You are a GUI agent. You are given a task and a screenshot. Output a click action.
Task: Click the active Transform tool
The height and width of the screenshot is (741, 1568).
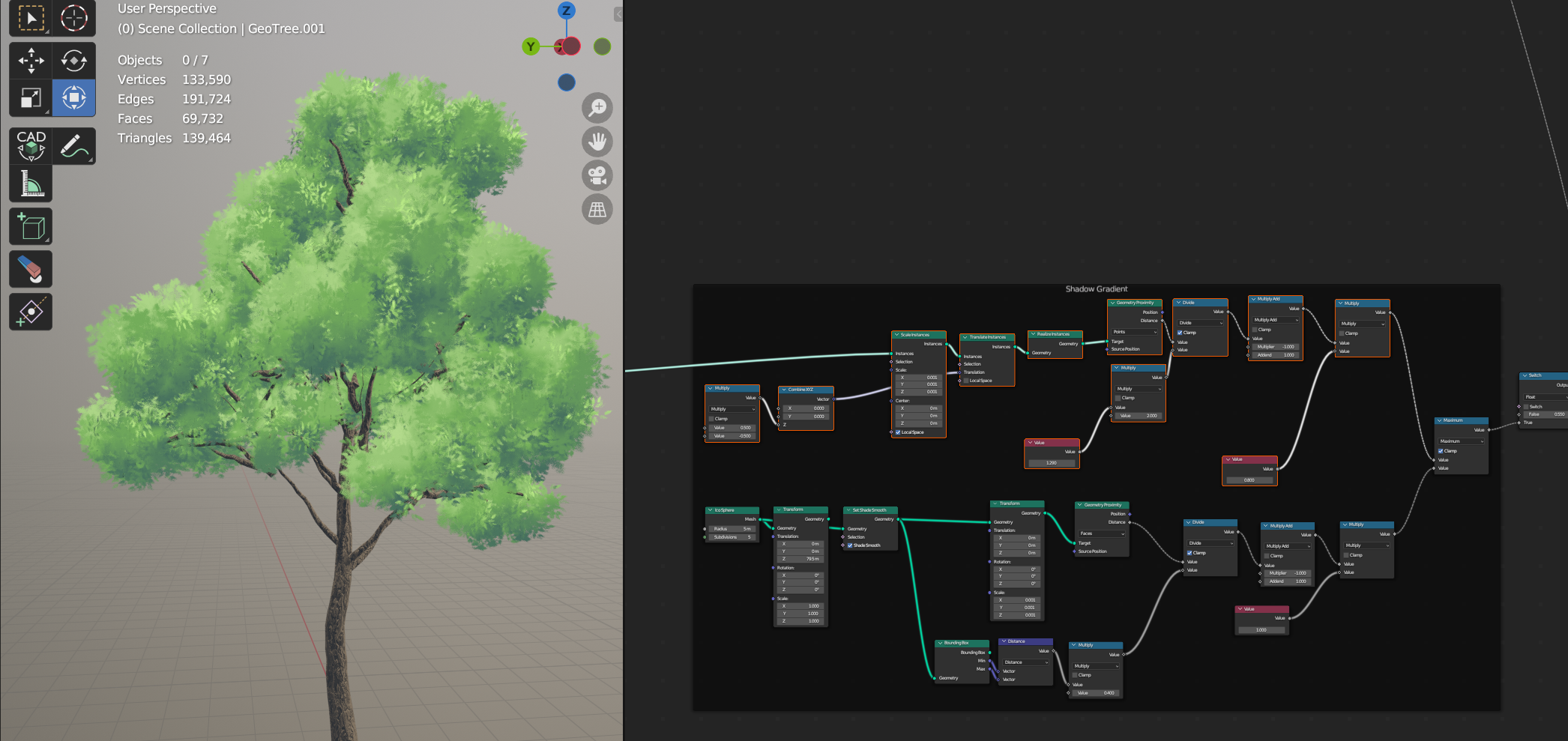(x=73, y=97)
